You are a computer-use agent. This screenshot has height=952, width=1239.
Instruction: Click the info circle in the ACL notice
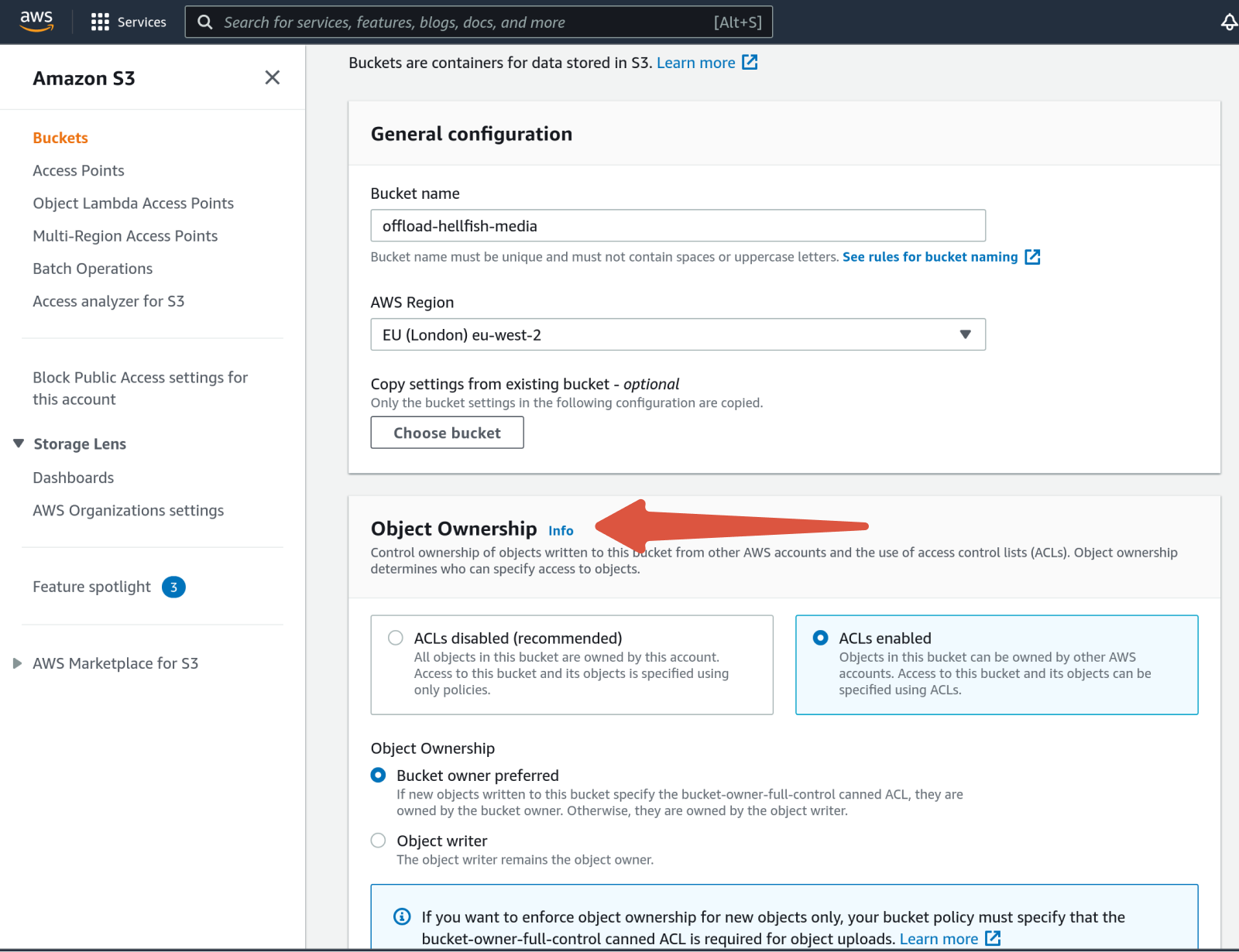402,916
